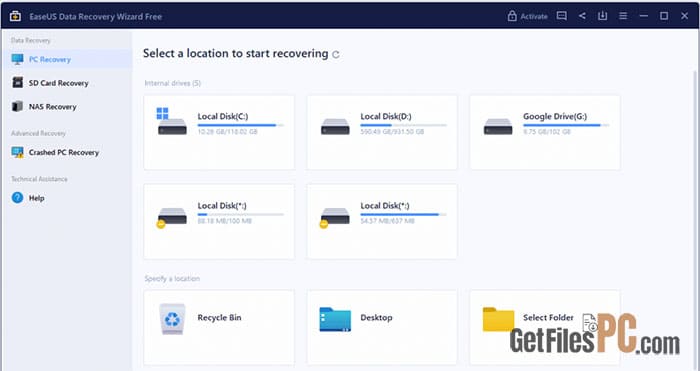Screen dimensions: 700x371
Task: Click the import scan session icon
Action: click(602, 16)
